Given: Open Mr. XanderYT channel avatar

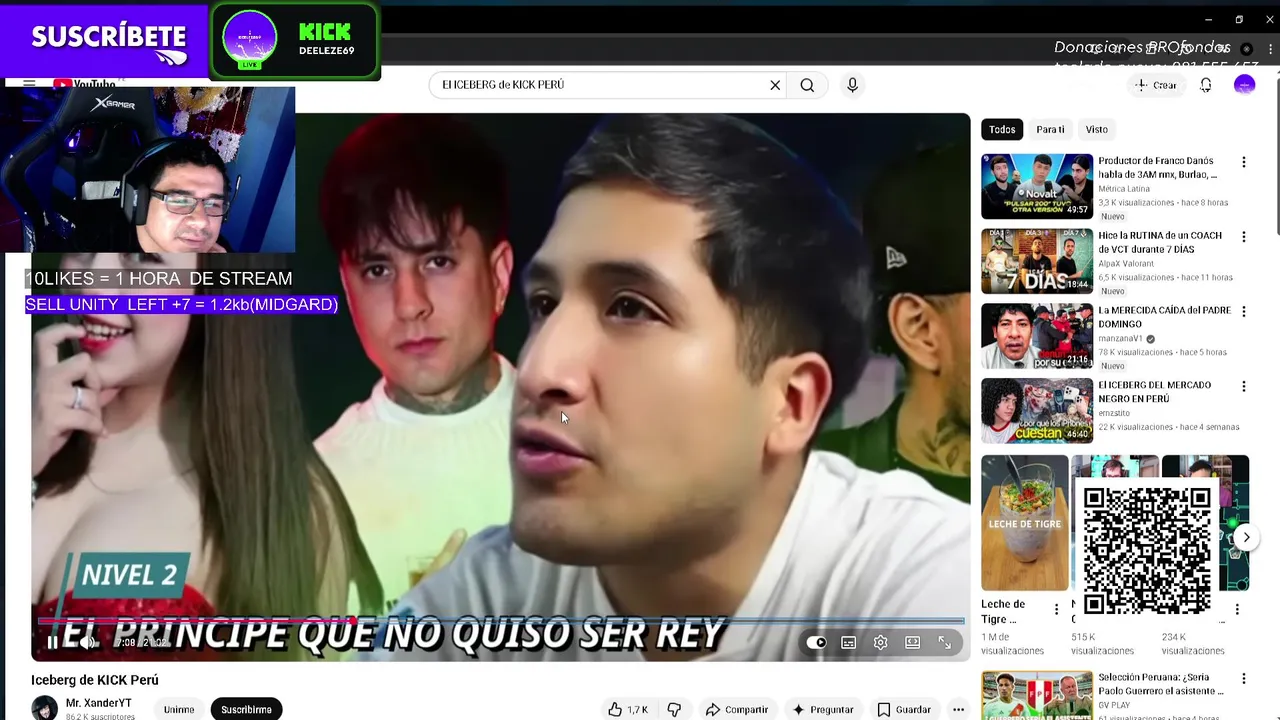Looking at the screenshot, I should click(45, 708).
